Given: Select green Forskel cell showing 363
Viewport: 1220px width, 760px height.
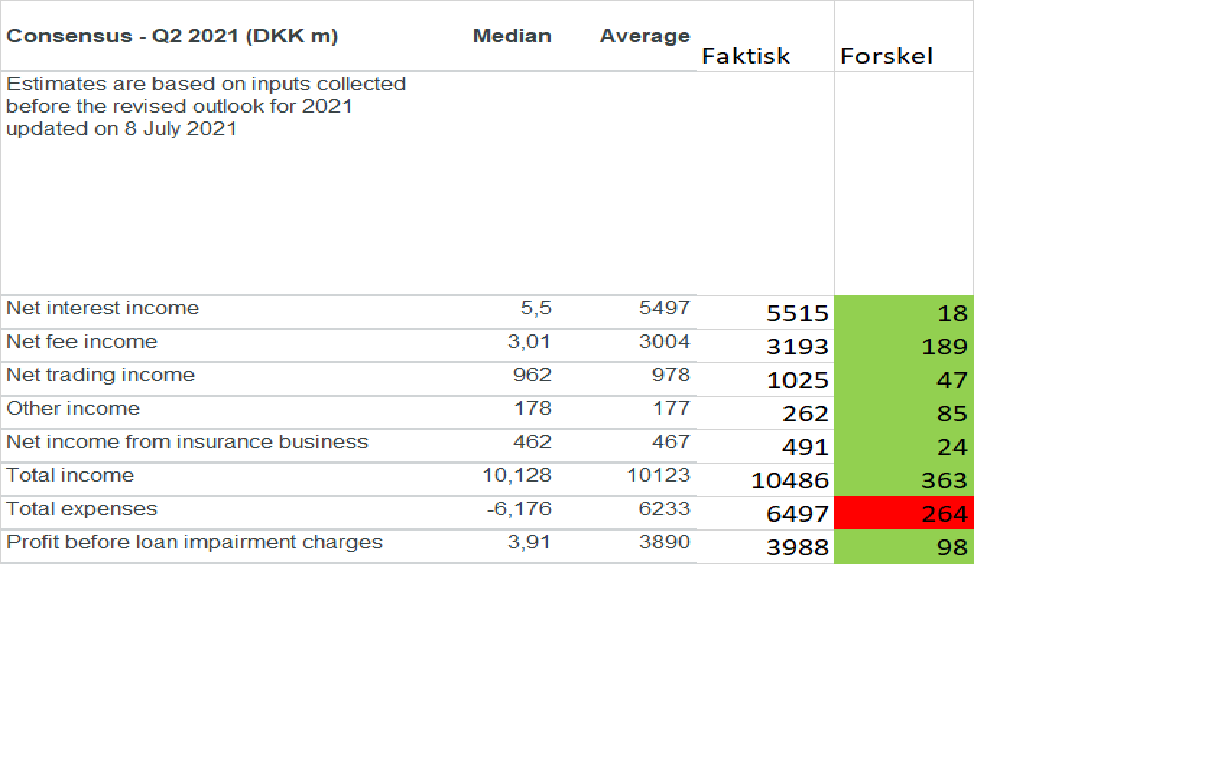Looking at the screenshot, I should pos(904,481).
